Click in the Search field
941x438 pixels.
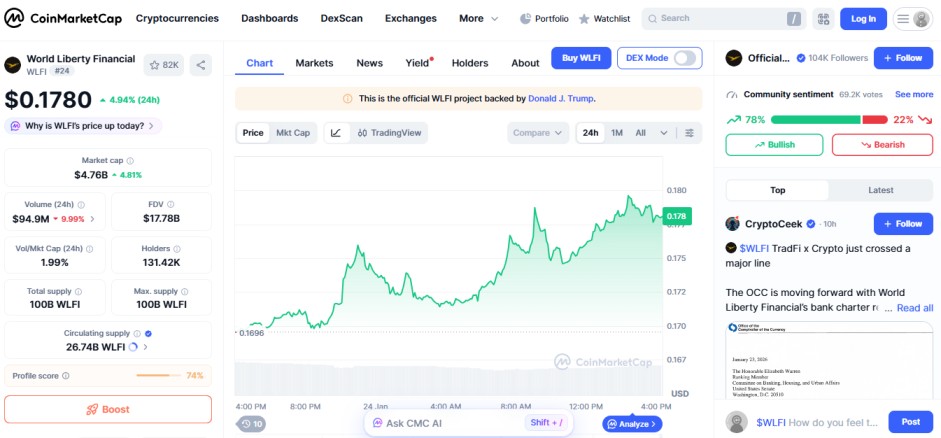click(724, 19)
